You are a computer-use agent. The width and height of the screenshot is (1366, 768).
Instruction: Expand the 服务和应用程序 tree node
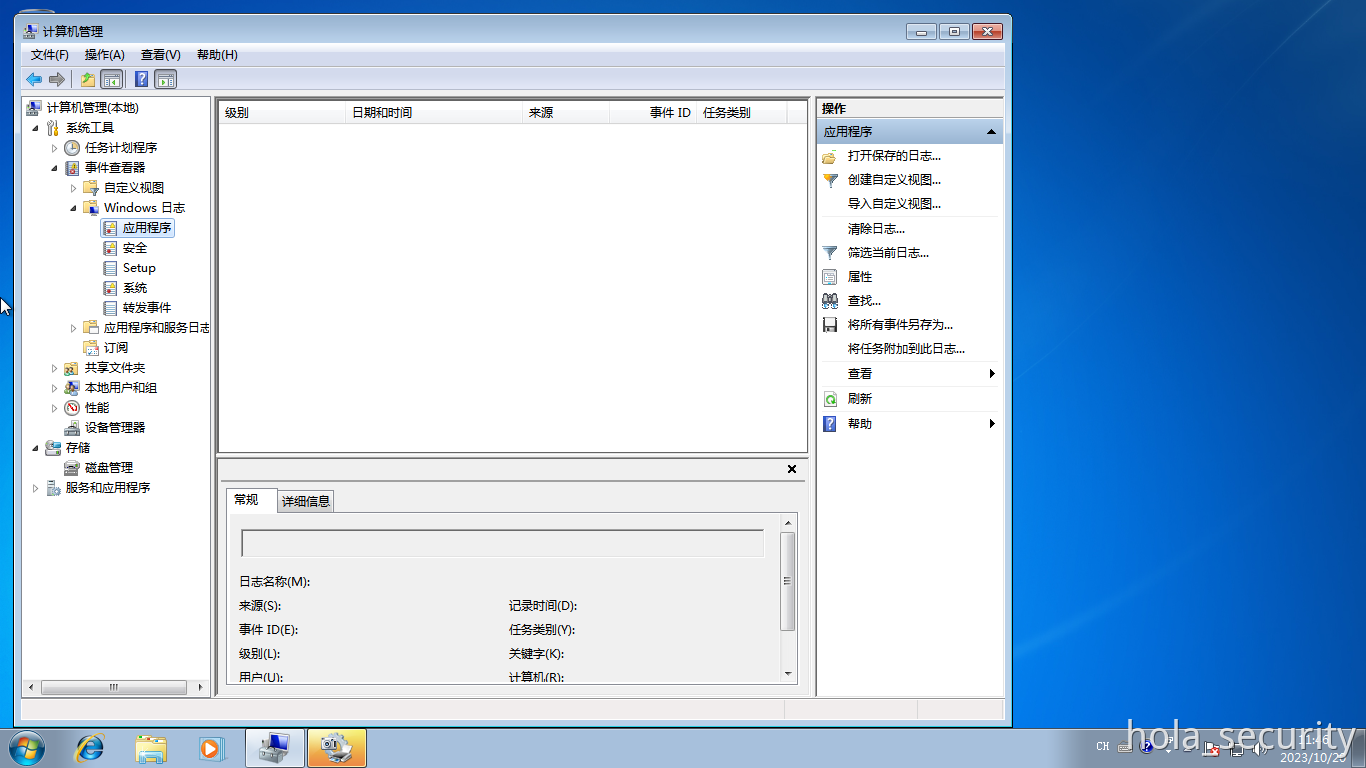37,487
